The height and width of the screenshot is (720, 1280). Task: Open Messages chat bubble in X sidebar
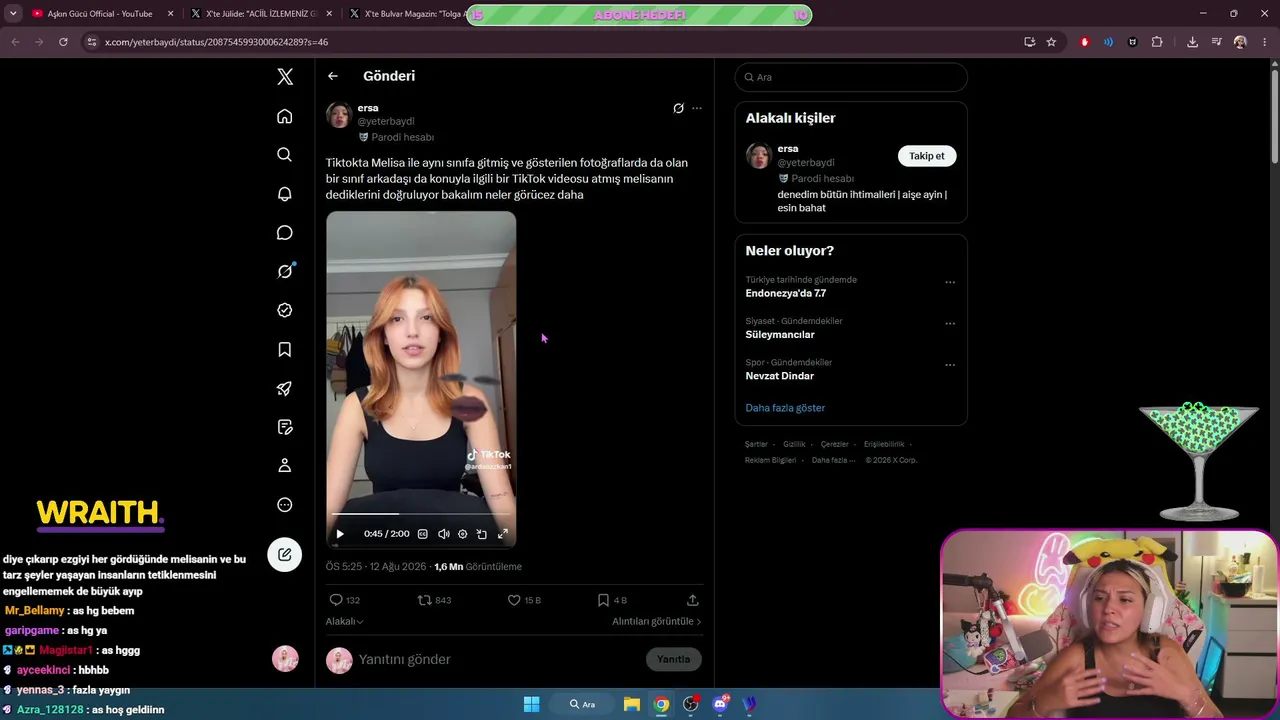tap(285, 233)
